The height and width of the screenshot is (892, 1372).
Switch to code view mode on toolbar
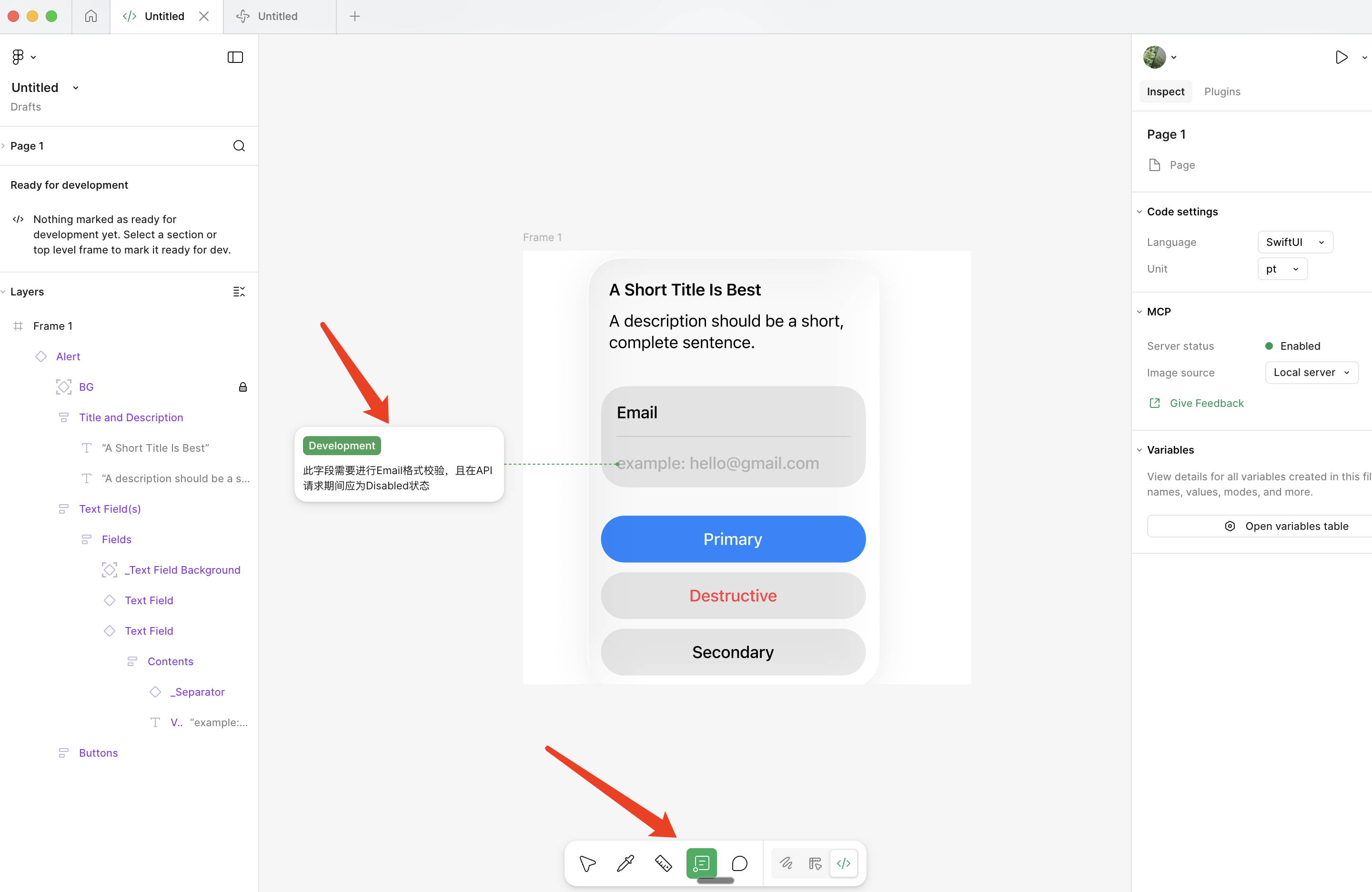(843, 863)
